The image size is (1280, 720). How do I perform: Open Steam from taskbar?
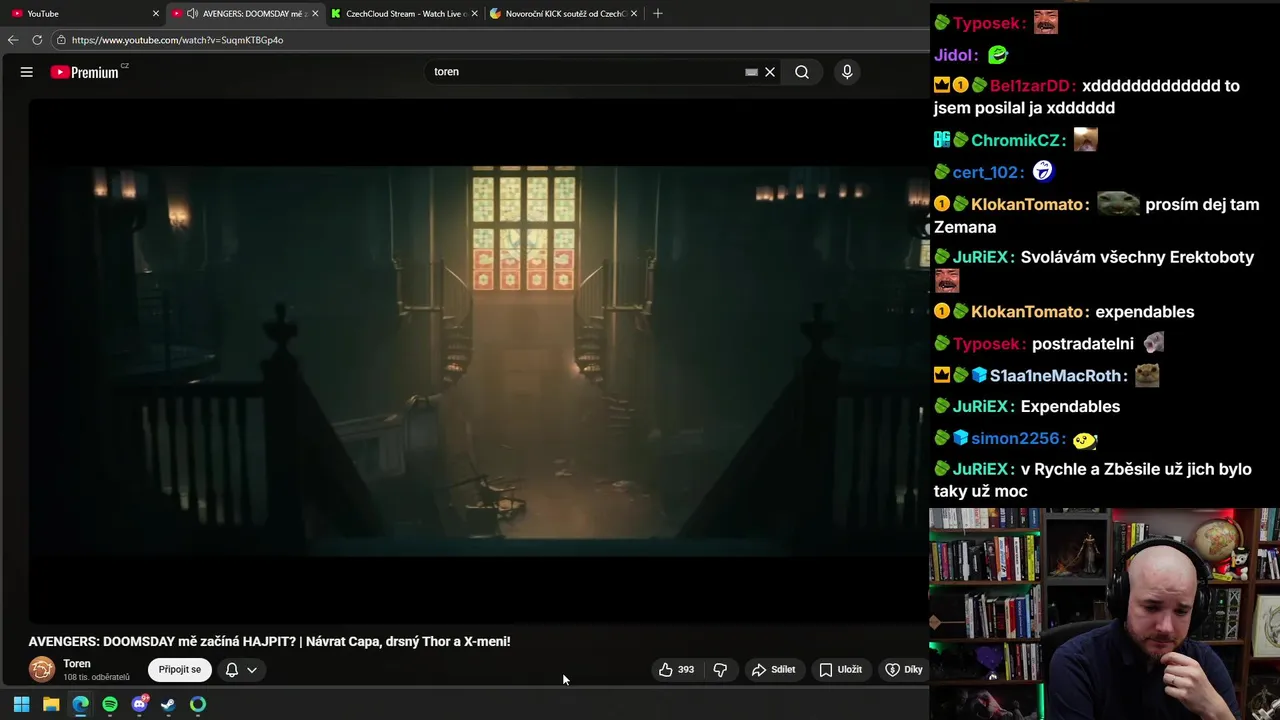168,704
